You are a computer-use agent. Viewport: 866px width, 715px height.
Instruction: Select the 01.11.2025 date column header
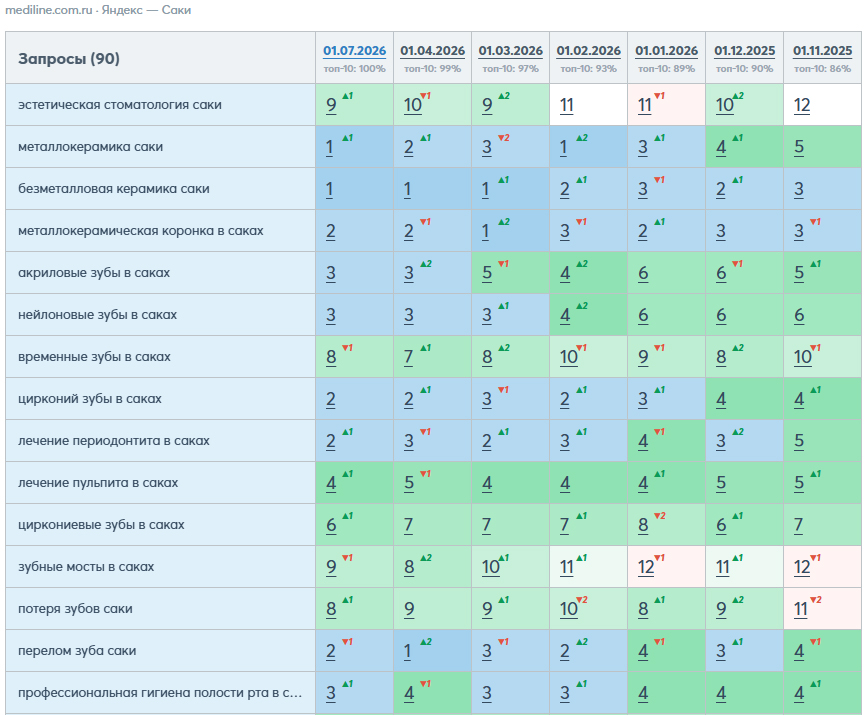click(x=822, y=51)
